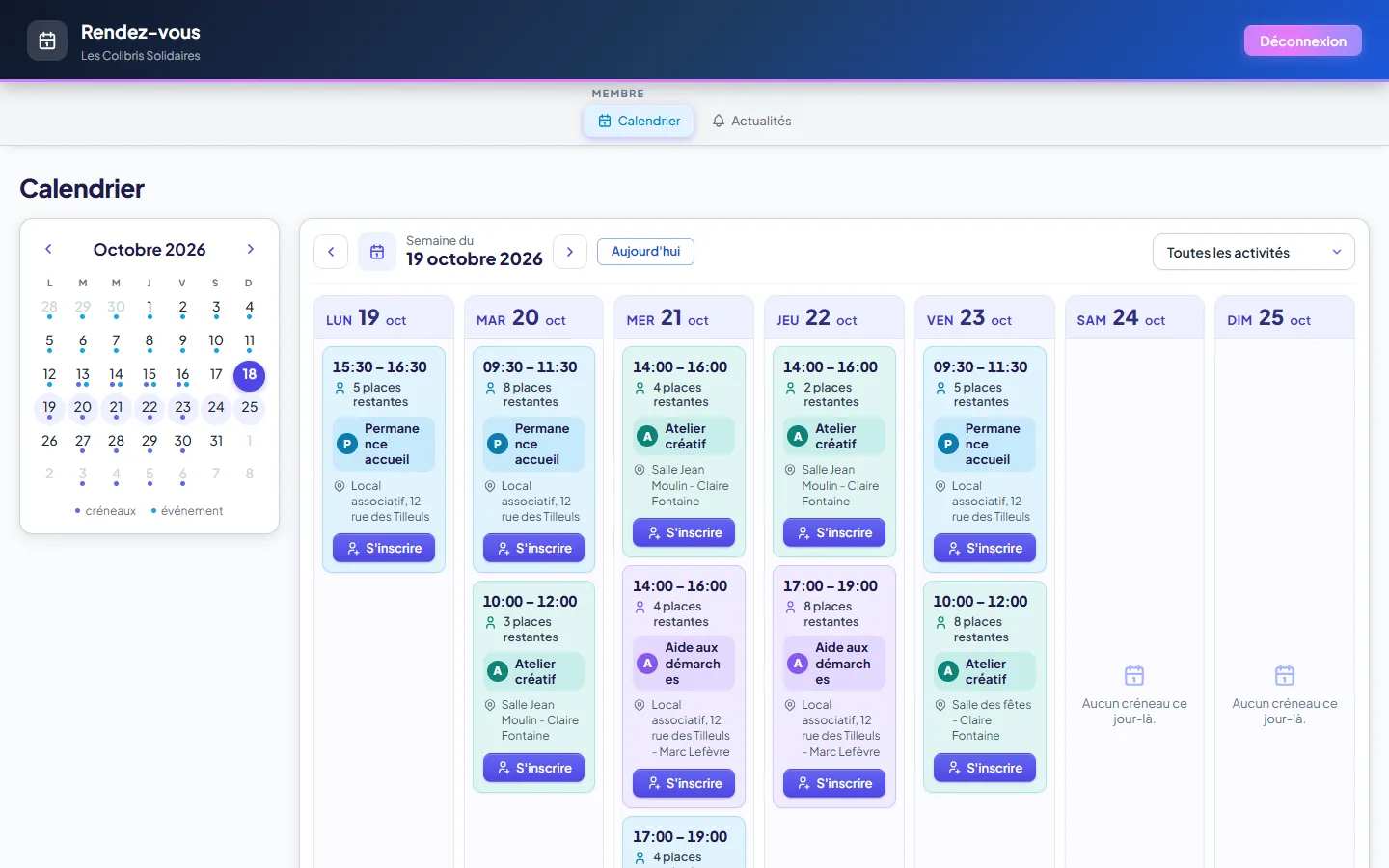1389x868 pixels.
Task: Click the A badge on Friday's Atelier créatif
Action: coord(948,671)
